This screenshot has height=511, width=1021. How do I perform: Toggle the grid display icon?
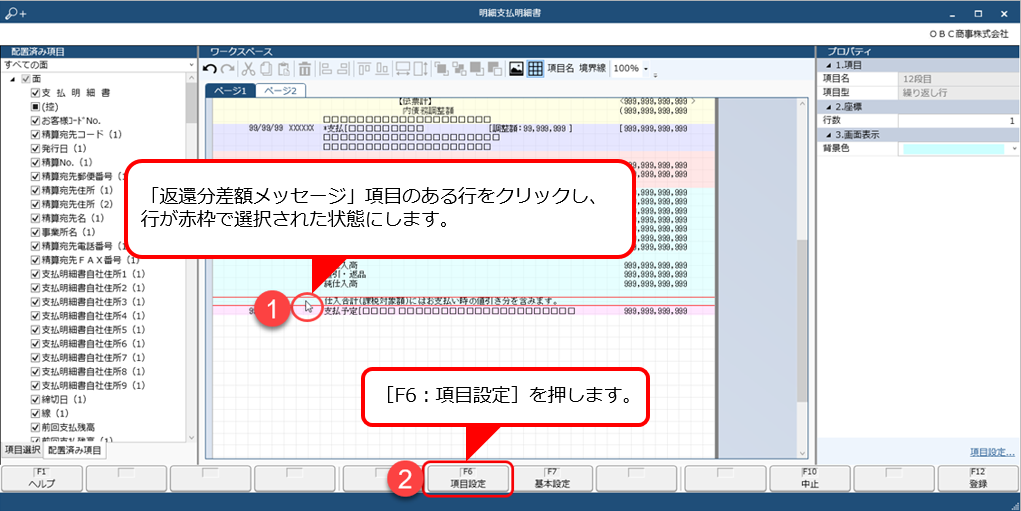coord(535,68)
